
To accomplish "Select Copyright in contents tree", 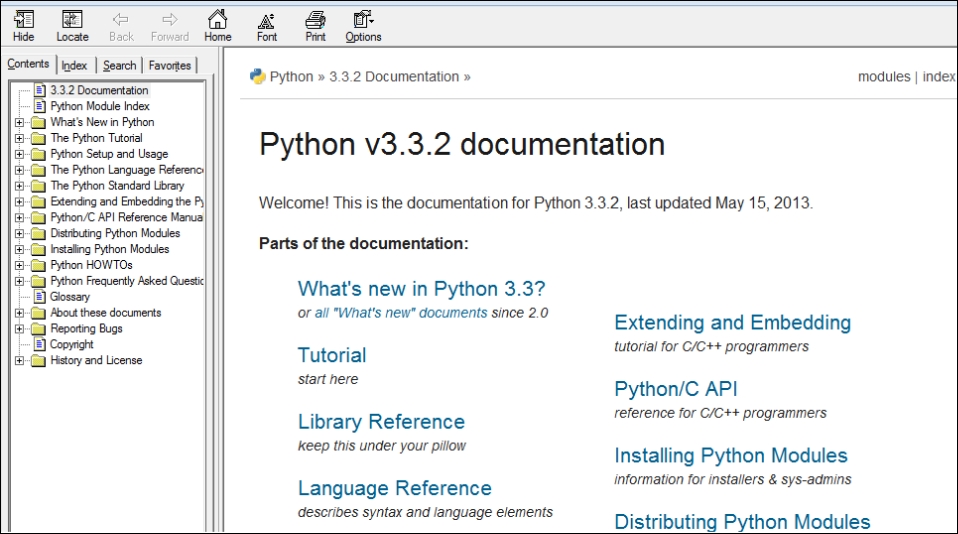I will coord(71,344).
